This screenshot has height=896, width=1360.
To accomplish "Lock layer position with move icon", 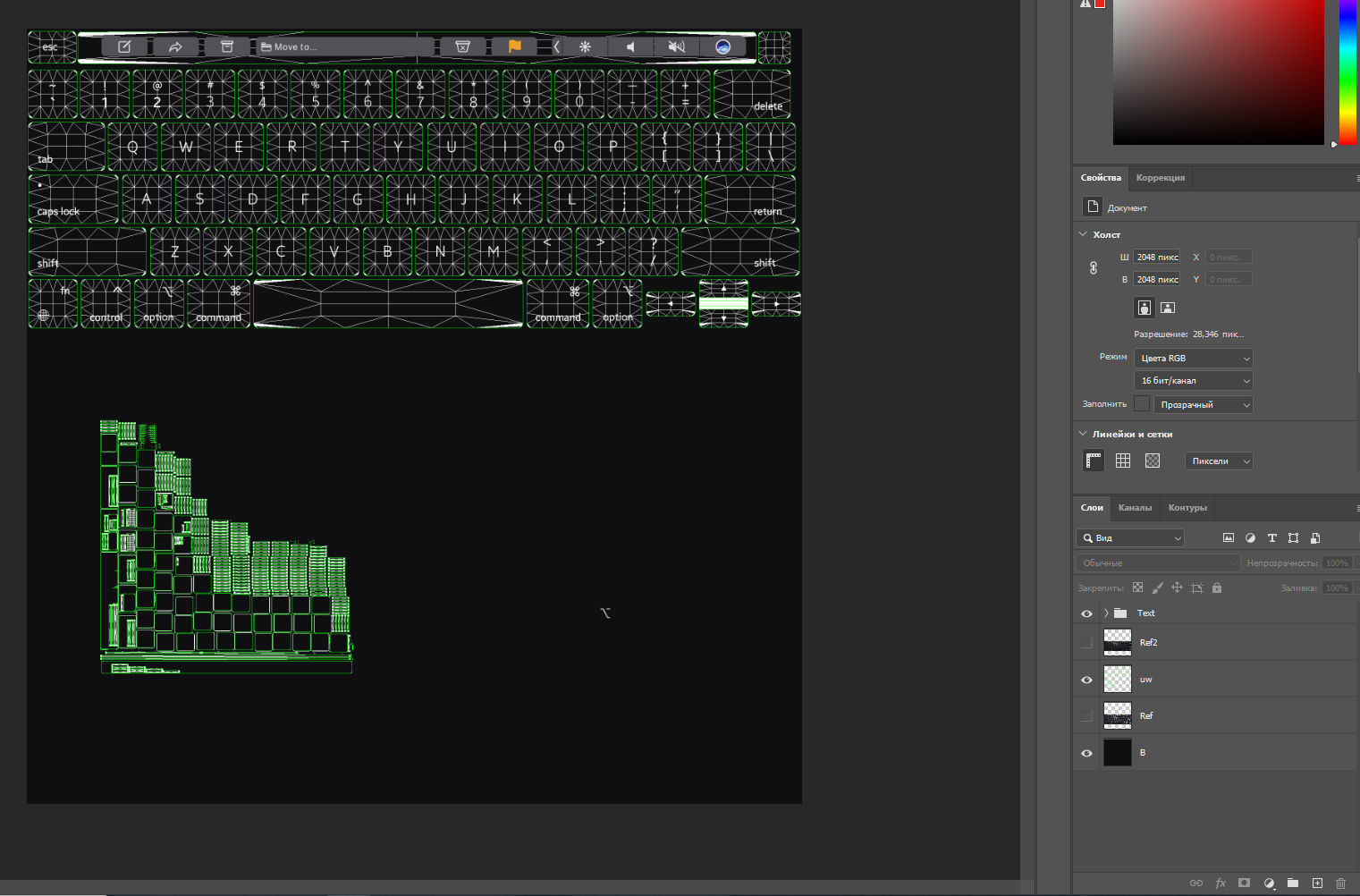I will click(x=1177, y=587).
